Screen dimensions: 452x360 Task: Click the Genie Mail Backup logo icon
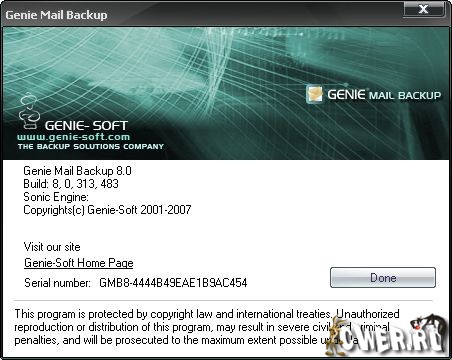314,94
